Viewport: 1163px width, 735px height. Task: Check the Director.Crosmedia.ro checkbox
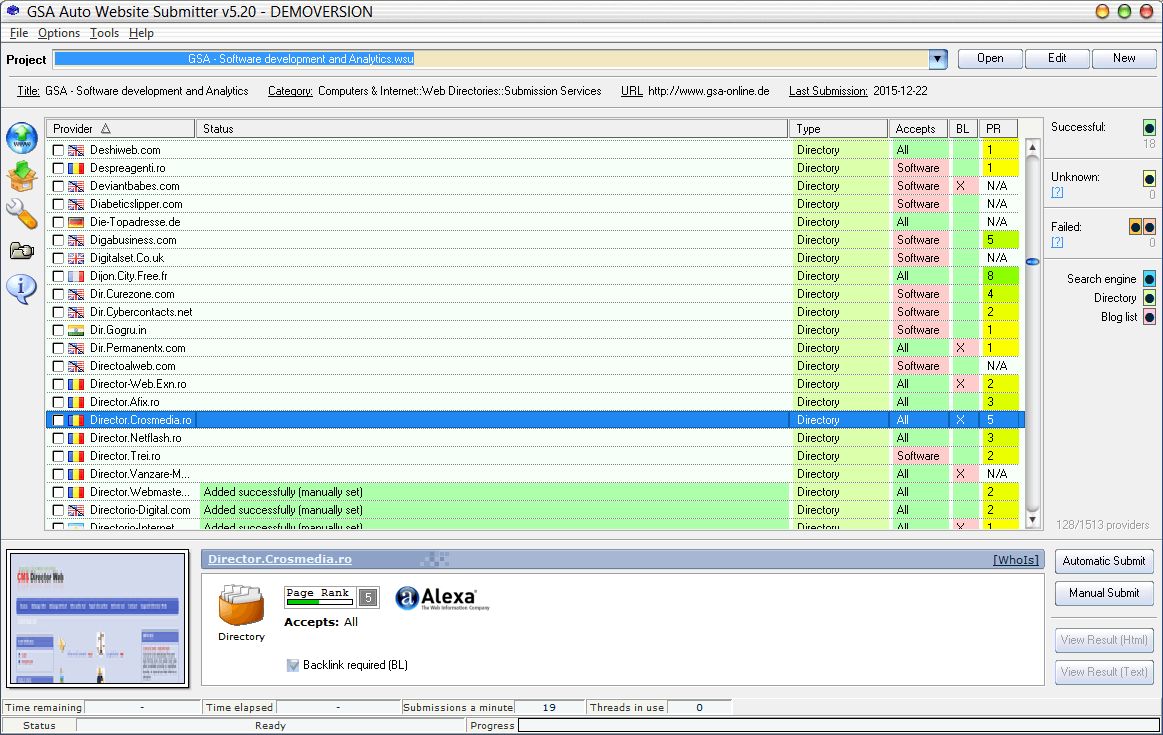[x=58, y=421]
